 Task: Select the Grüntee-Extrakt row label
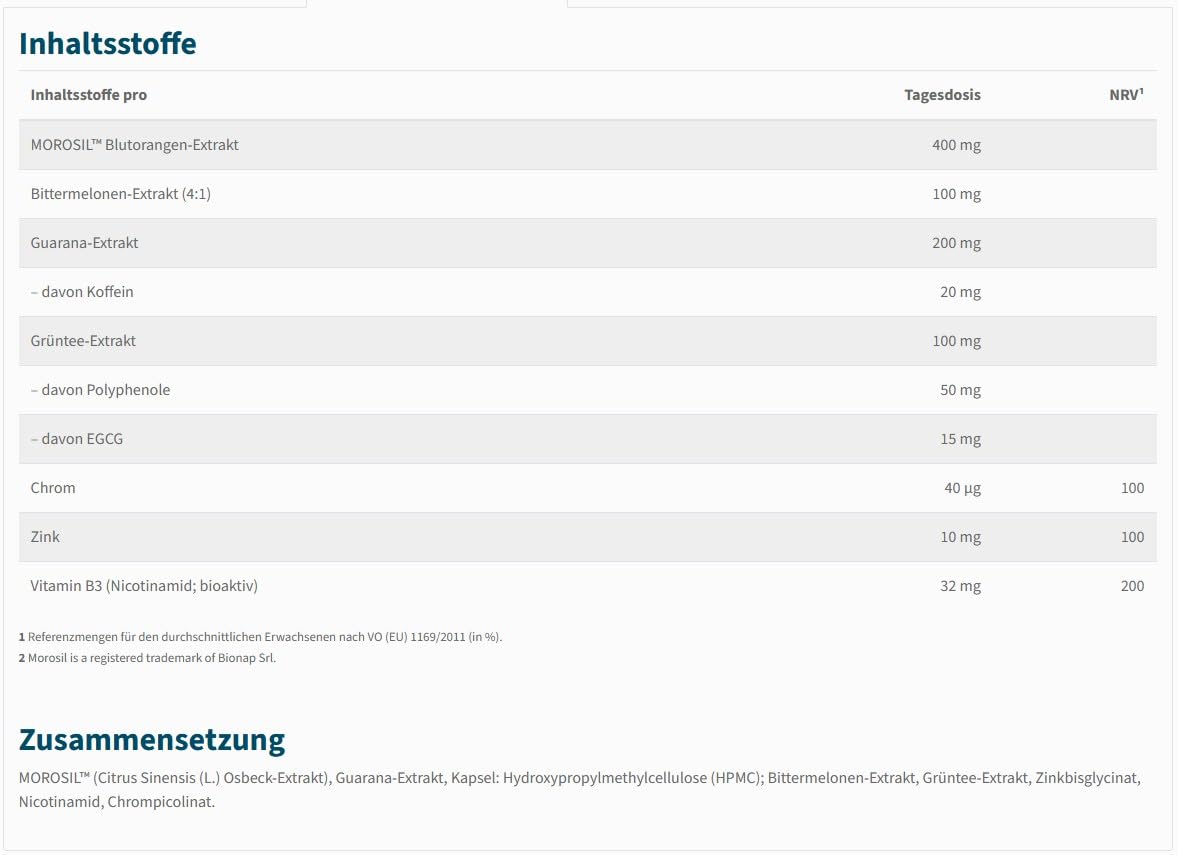pos(83,340)
